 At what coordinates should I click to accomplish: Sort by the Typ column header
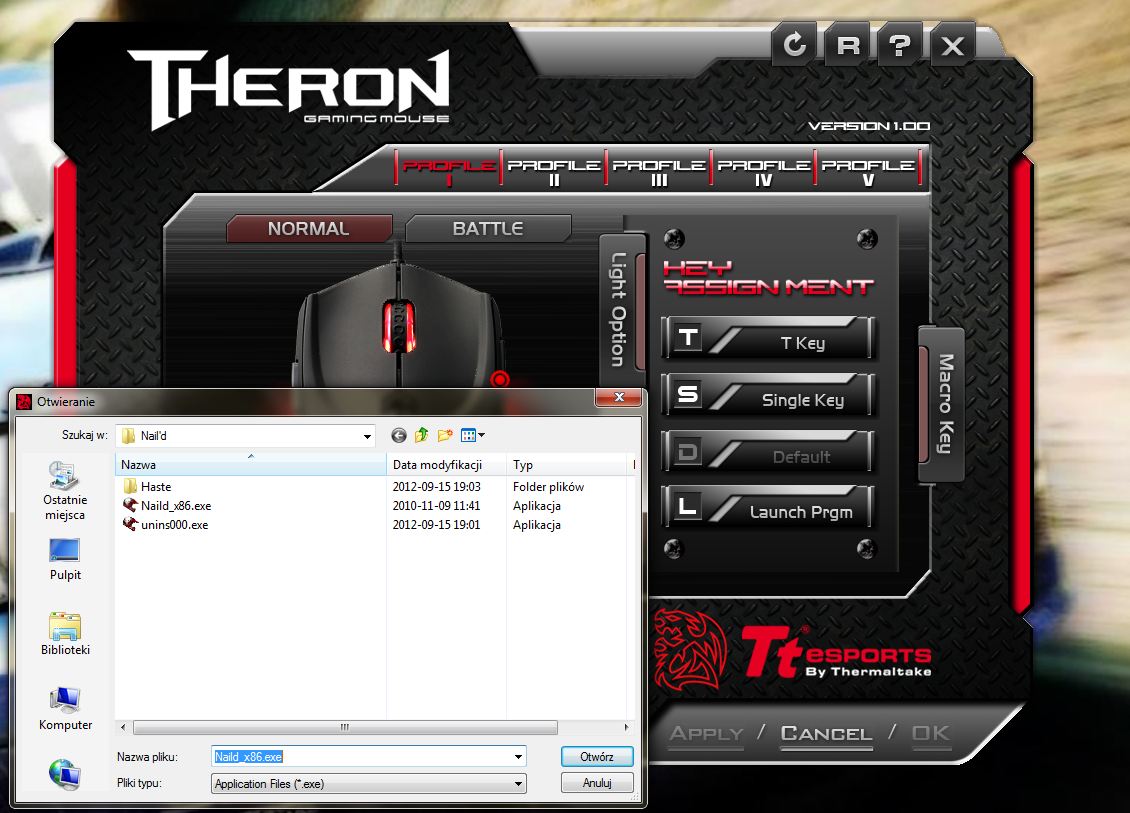point(568,465)
